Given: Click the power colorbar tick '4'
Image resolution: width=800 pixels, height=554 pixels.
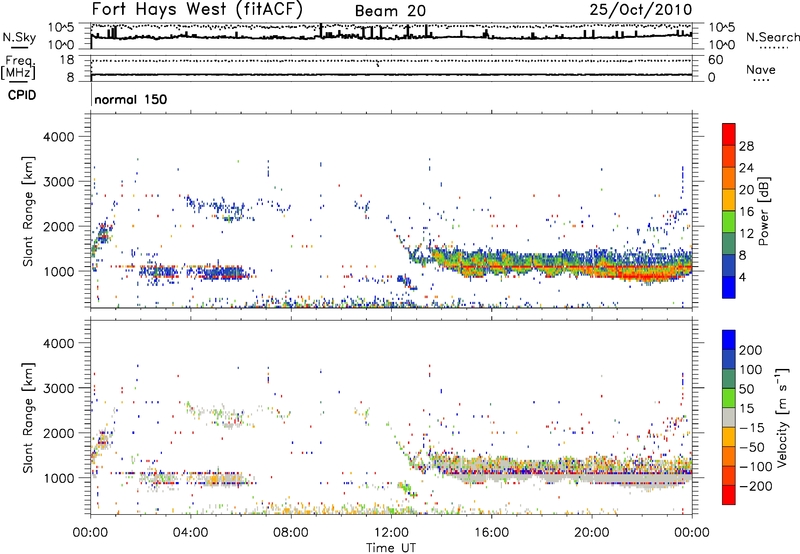Looking at the screenshot, I should [x=742, y=278].
